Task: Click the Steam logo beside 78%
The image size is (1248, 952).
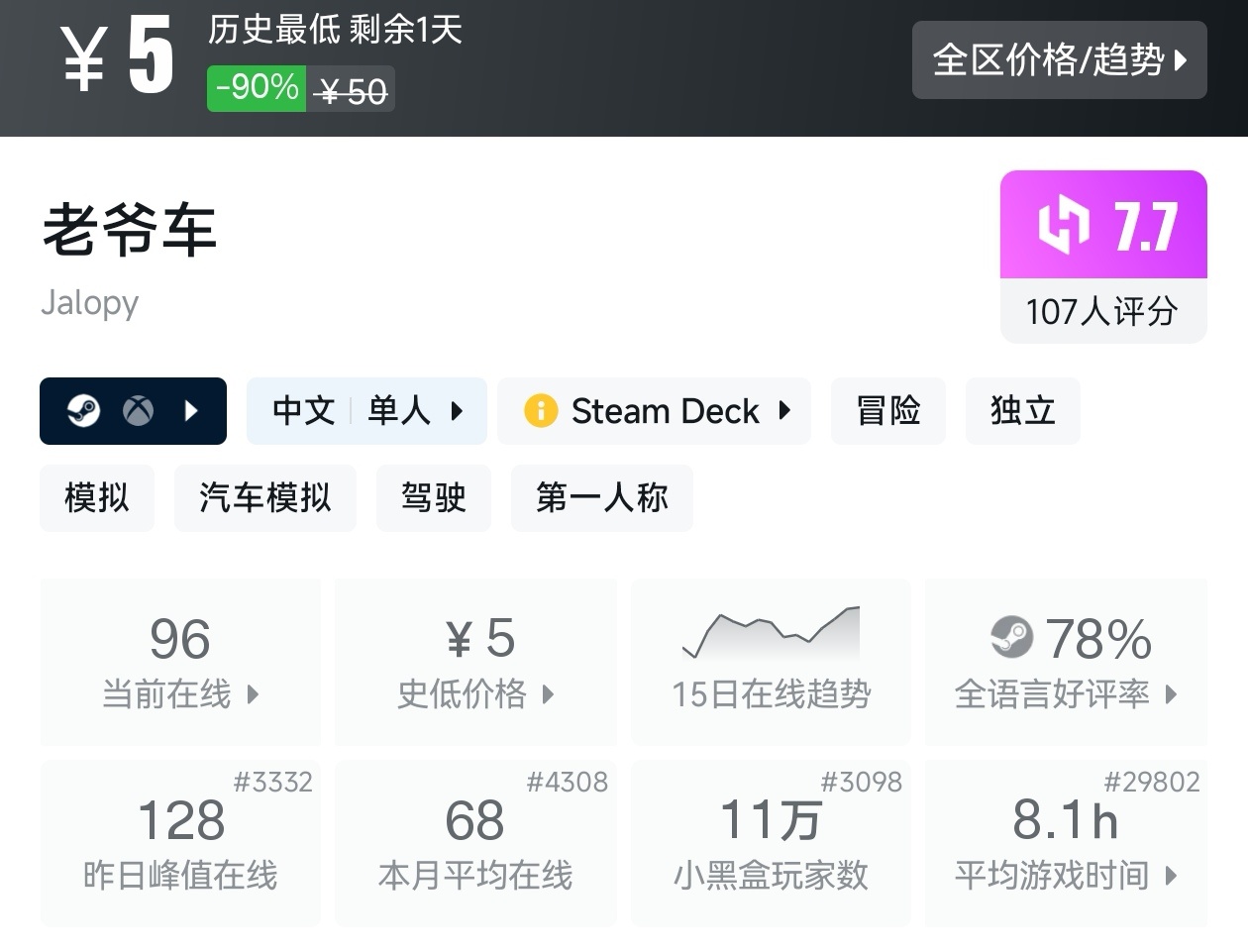Action: coord(1011,637)
